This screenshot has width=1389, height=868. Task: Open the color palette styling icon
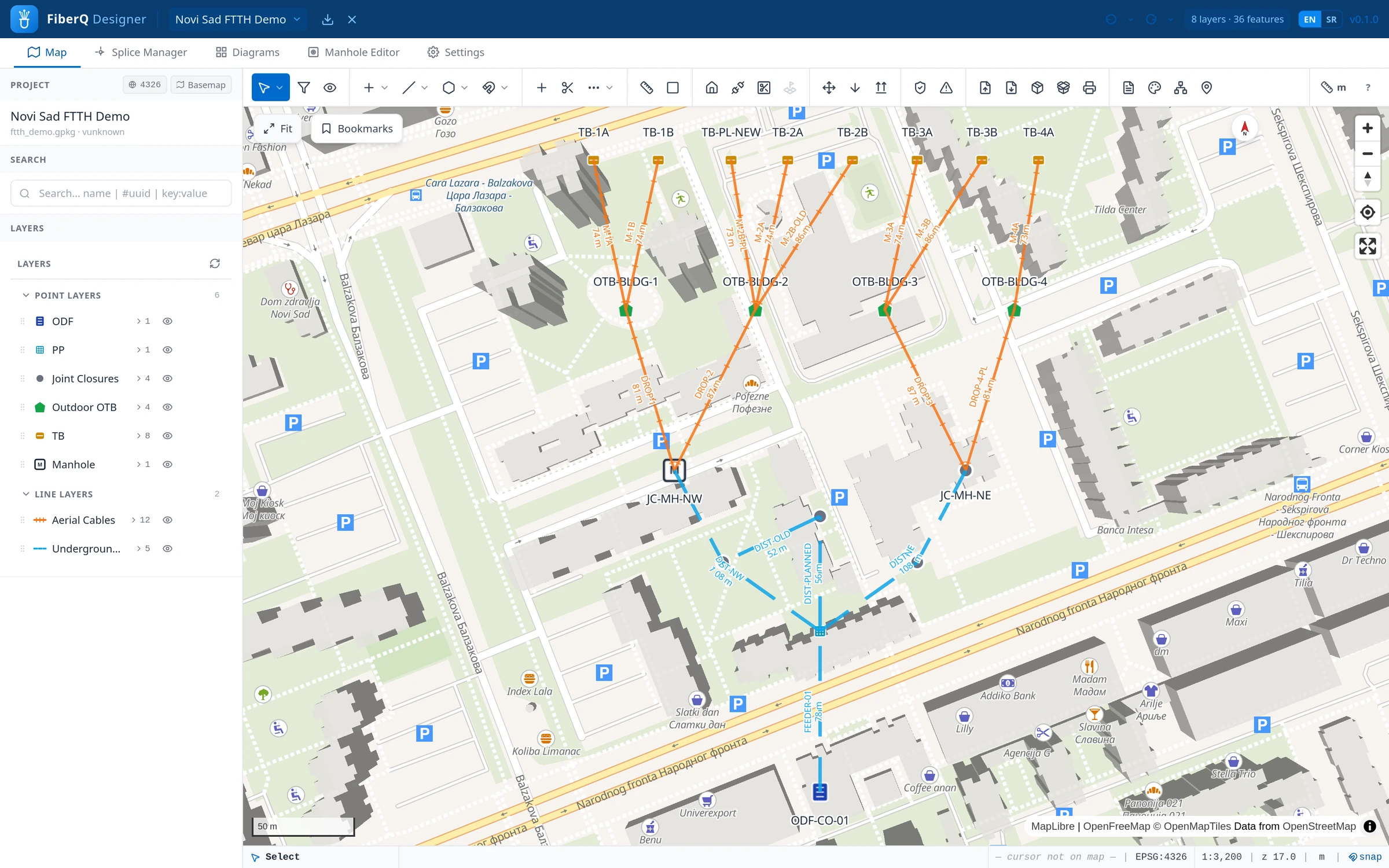pyautogui.click(x=1155, y=87)
